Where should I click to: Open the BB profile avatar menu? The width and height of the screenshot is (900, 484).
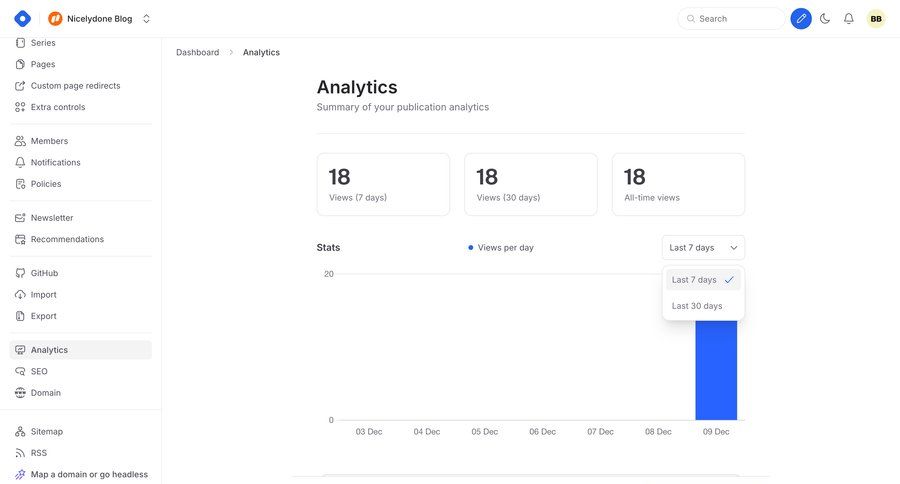click(x=876, y=18)
